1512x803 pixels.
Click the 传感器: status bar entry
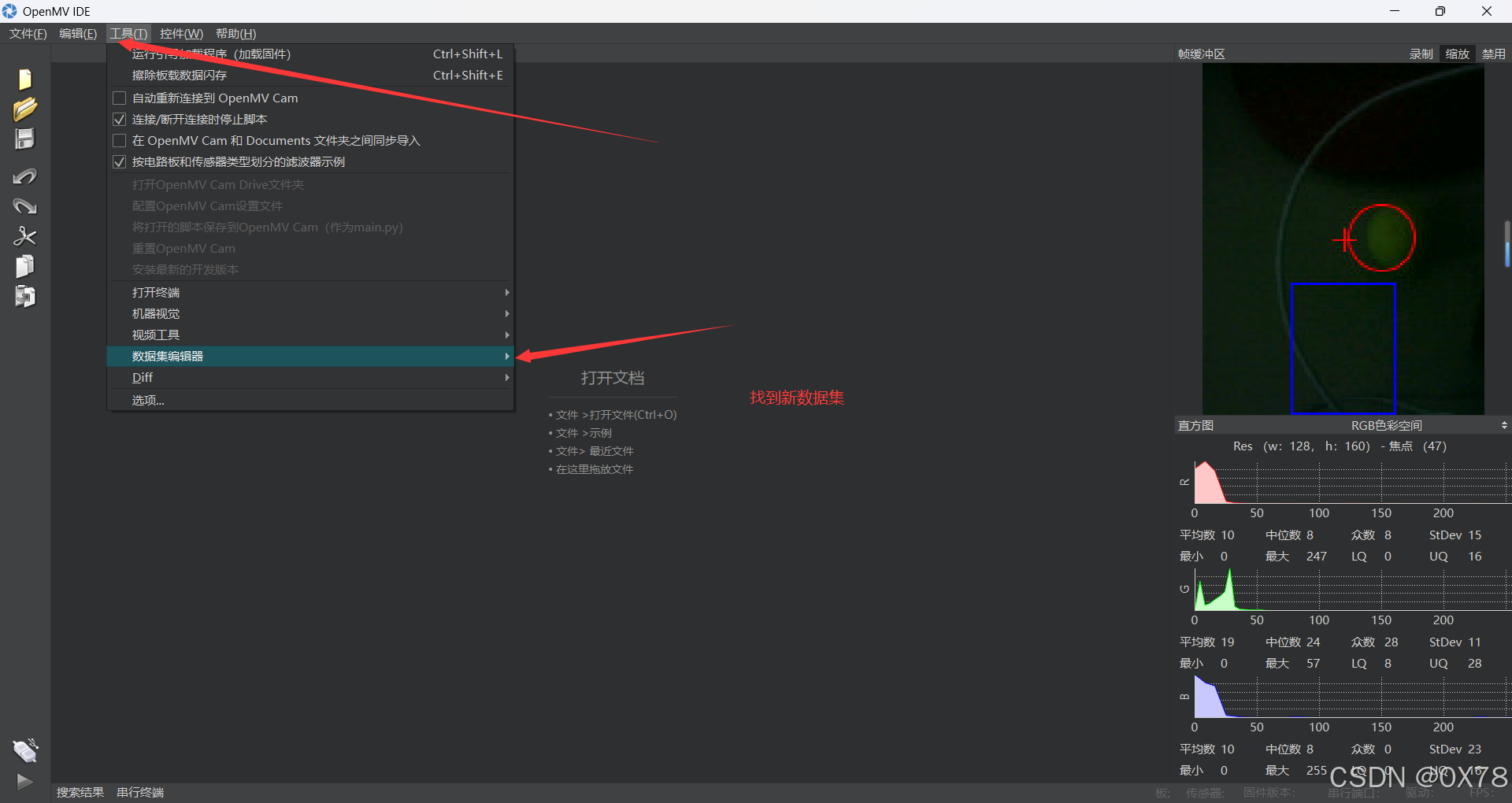tap(1205, 793)
